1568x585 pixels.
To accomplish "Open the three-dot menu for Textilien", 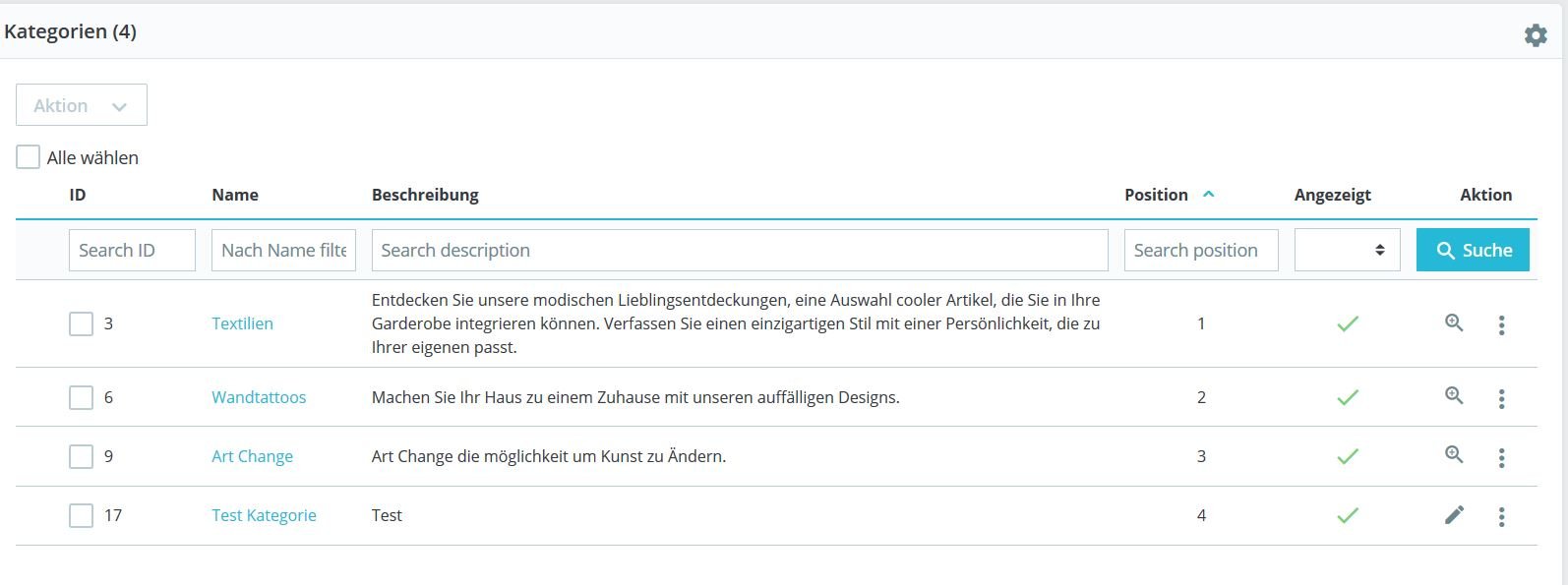I will (1501, 325).
